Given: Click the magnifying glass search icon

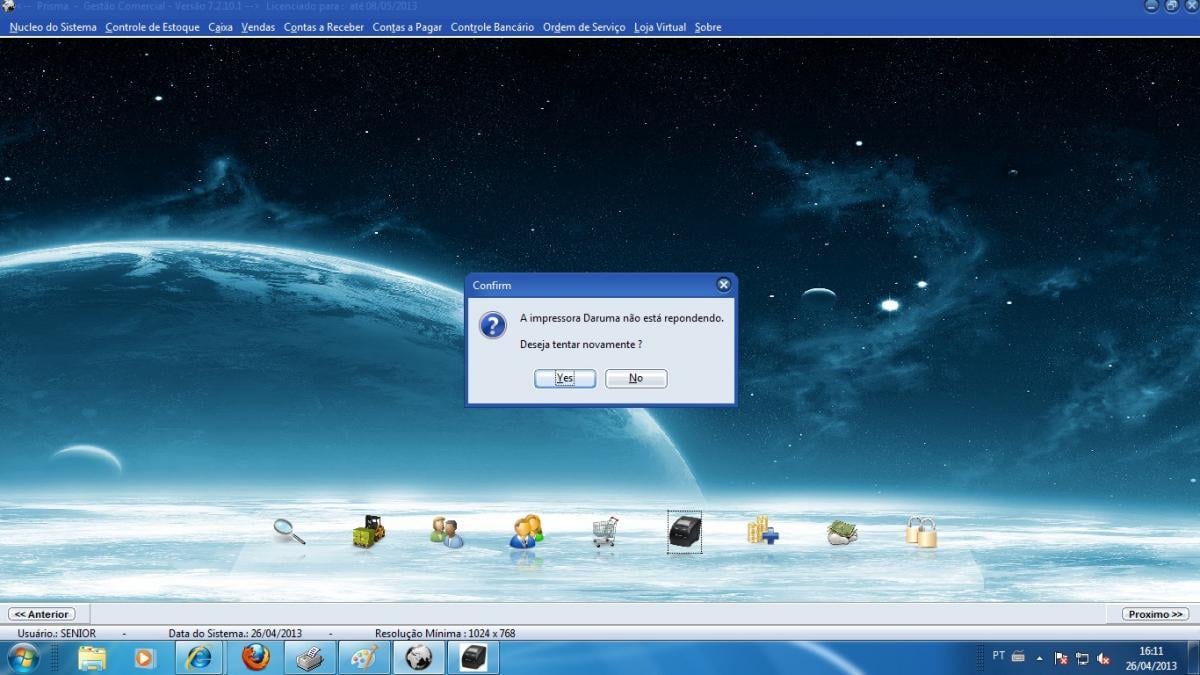Looking at the screenshot, I should (289, 531).
